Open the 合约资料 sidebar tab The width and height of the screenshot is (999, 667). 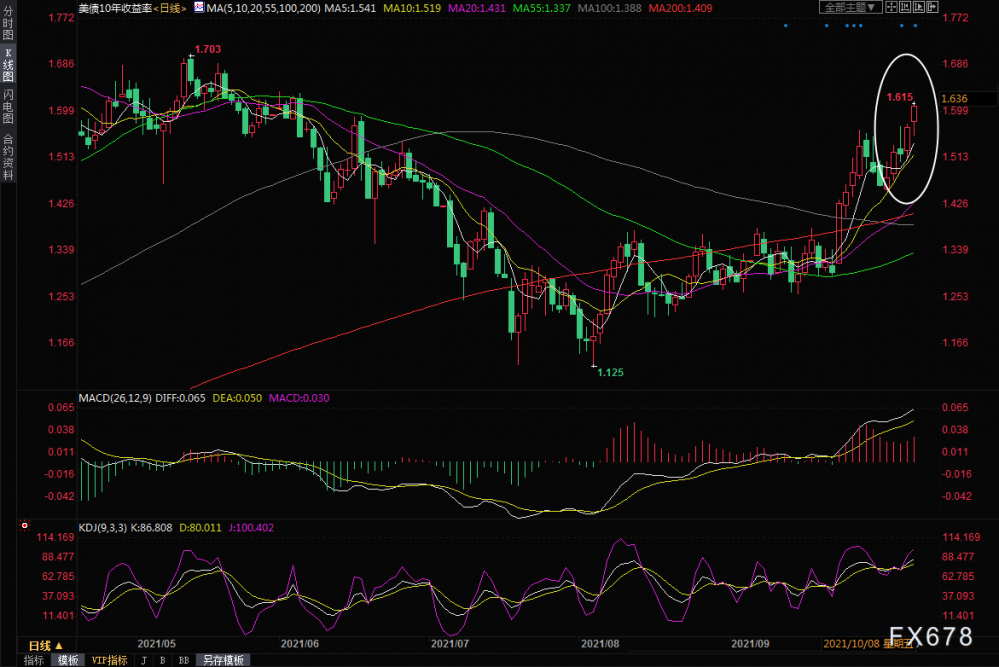click(x=8, y=156)
